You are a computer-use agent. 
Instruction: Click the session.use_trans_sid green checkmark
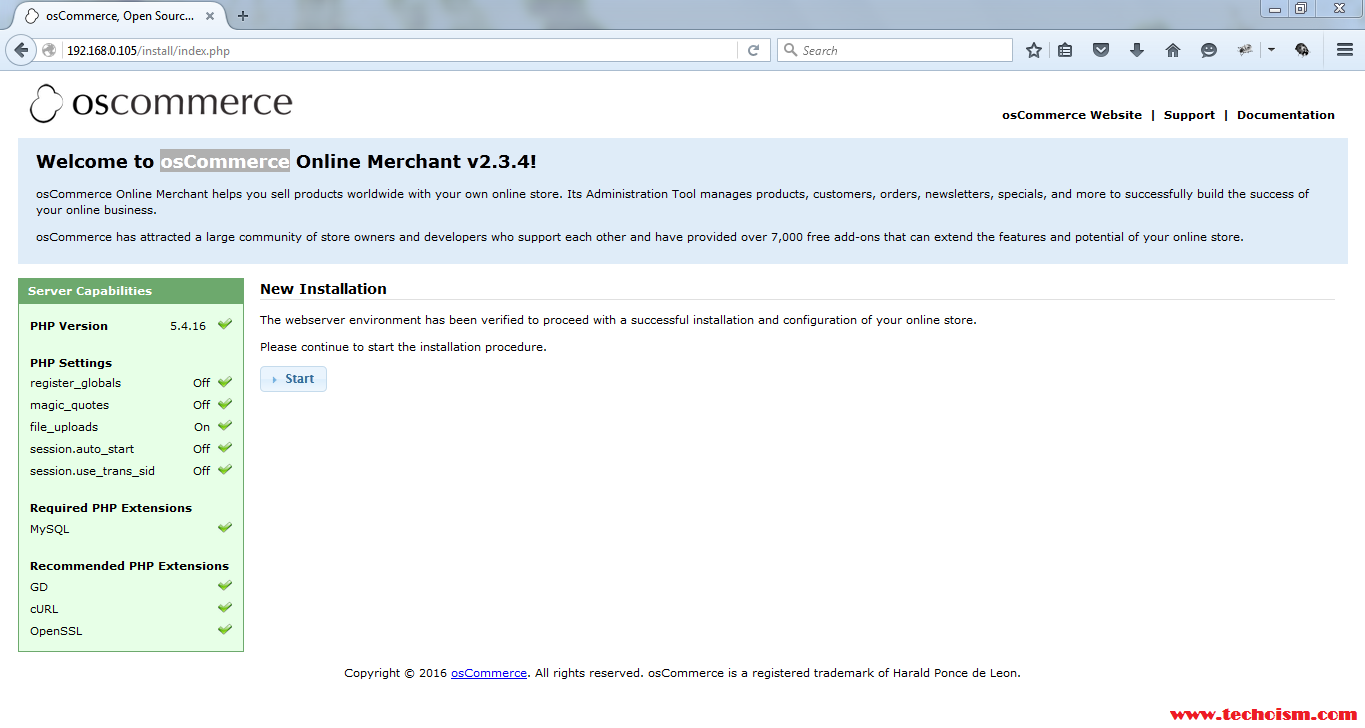pyautogui.click(x=225, y=470)
